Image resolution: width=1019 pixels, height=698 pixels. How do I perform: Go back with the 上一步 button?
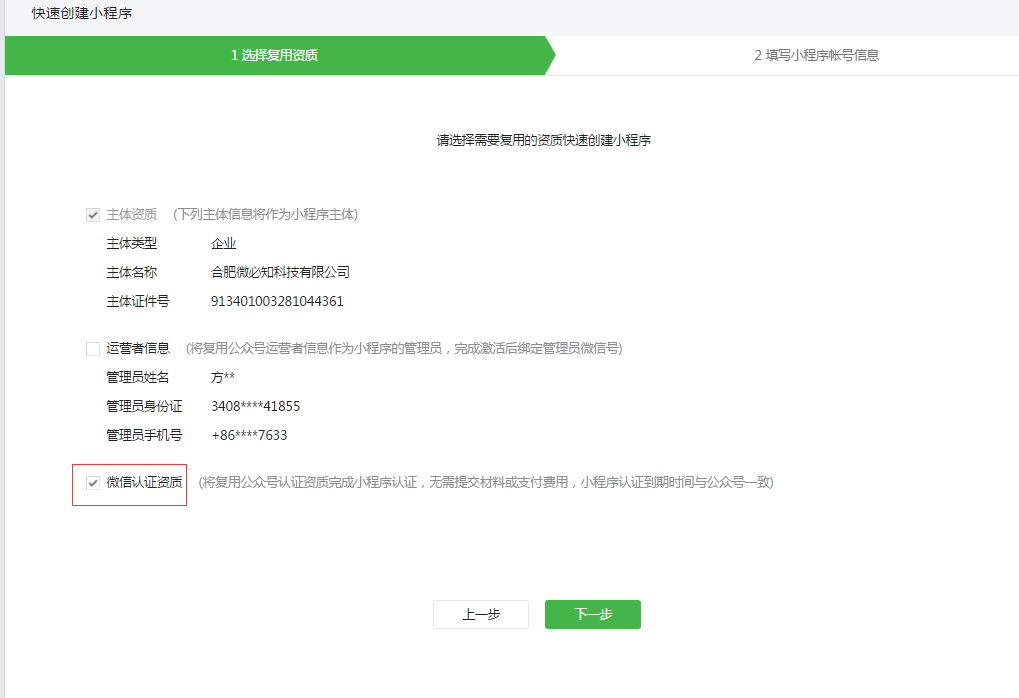[480, 615]
